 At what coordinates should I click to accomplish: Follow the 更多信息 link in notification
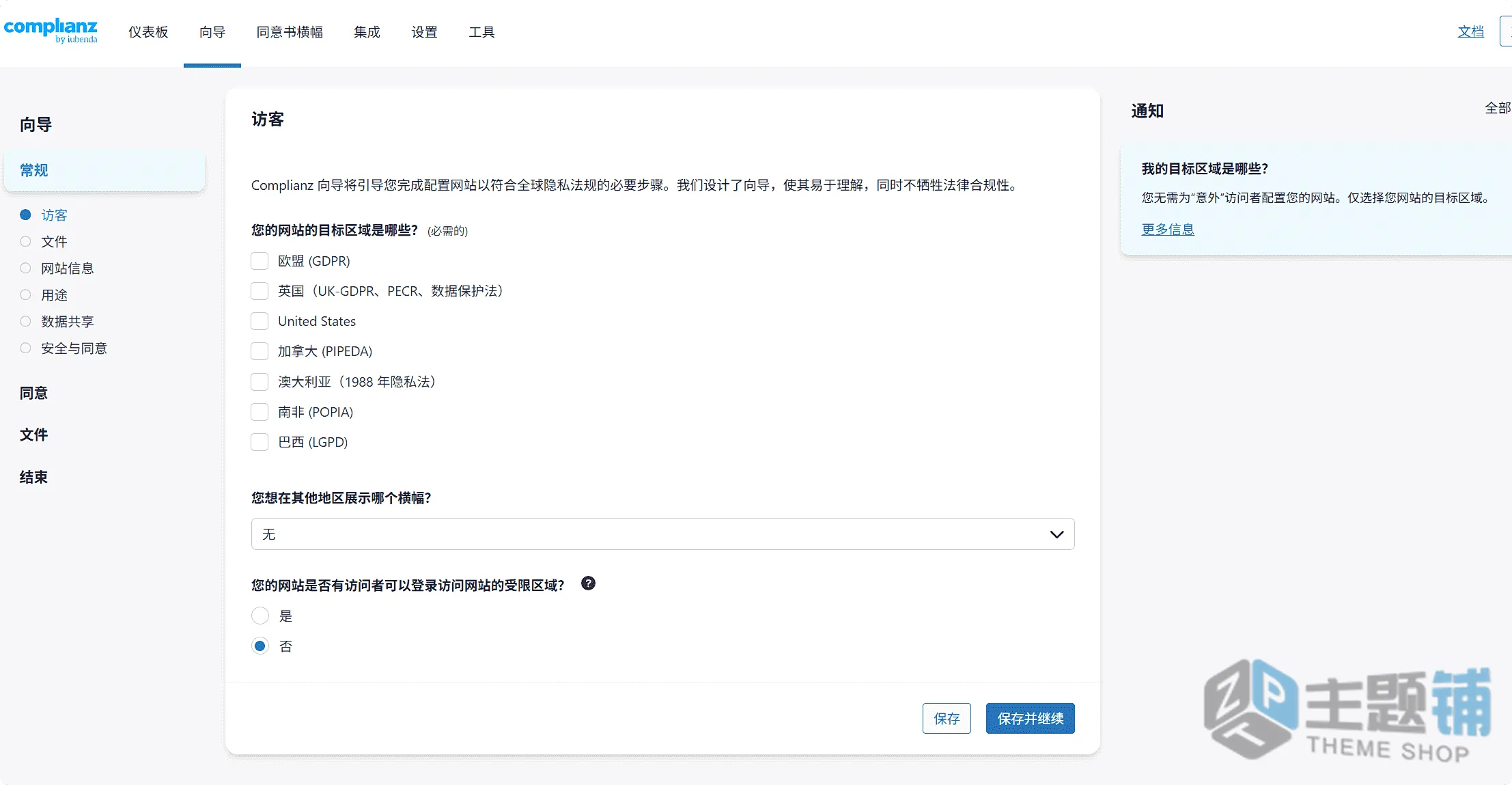click(1168, 230)
